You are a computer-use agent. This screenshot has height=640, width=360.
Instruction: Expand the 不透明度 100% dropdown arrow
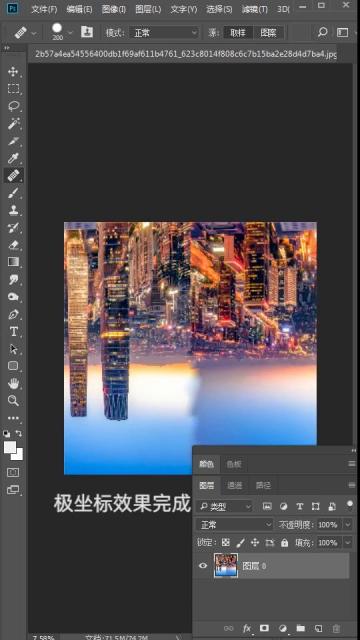click(348, 524)
